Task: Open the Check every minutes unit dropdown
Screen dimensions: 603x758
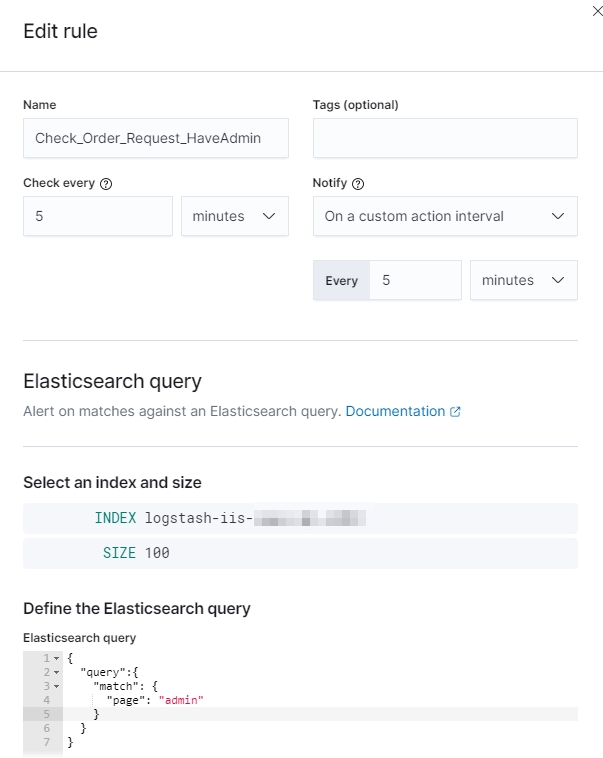Action: (235, 216)
